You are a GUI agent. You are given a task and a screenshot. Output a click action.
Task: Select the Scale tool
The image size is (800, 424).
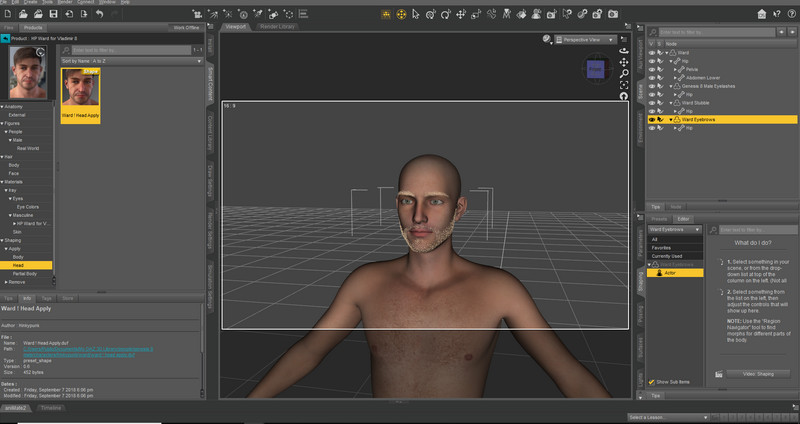click(476, 14)
